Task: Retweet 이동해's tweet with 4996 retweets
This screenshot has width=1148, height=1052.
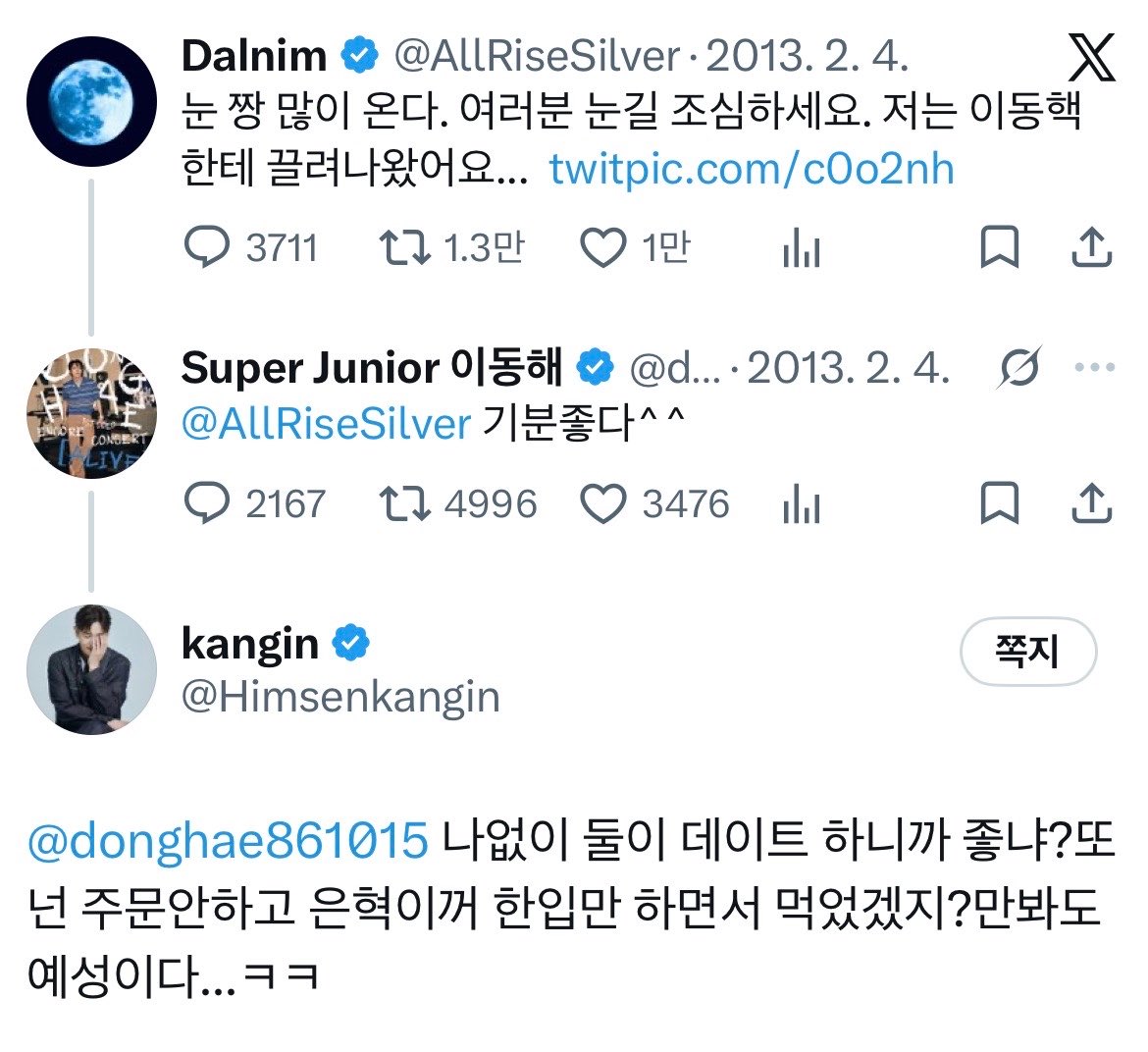Action: [x=404, y=503]
